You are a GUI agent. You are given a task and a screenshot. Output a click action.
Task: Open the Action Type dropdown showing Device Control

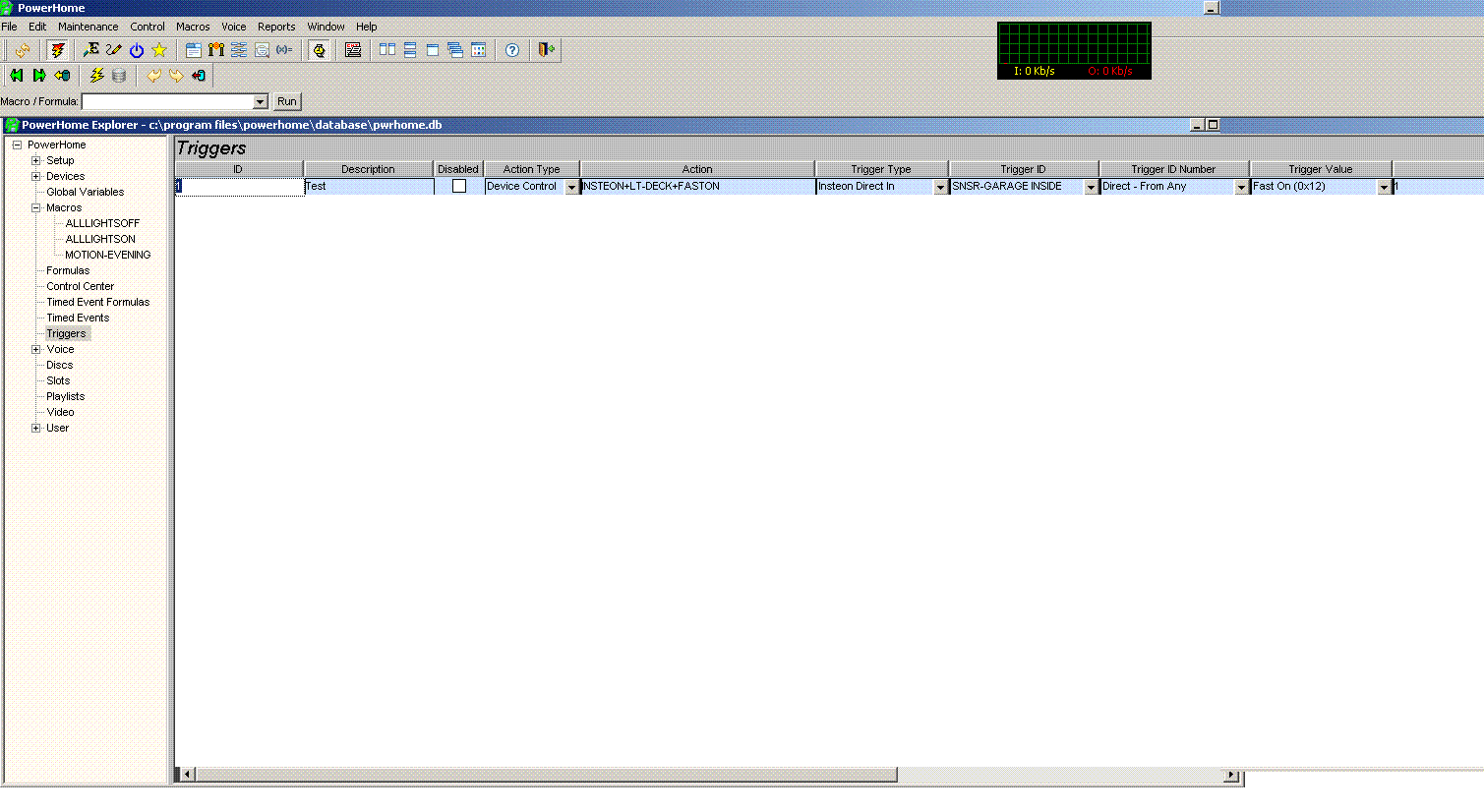pyautogui.click(x=572, y=187)
